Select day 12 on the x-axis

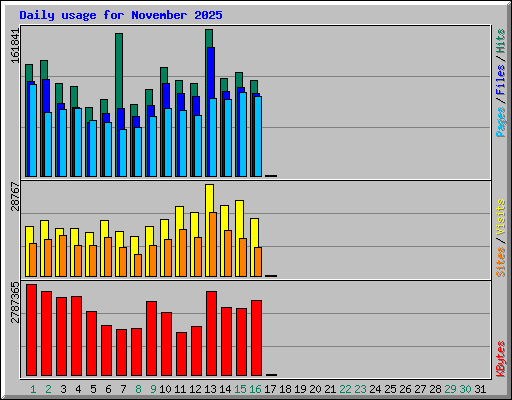tap(195, 389)
